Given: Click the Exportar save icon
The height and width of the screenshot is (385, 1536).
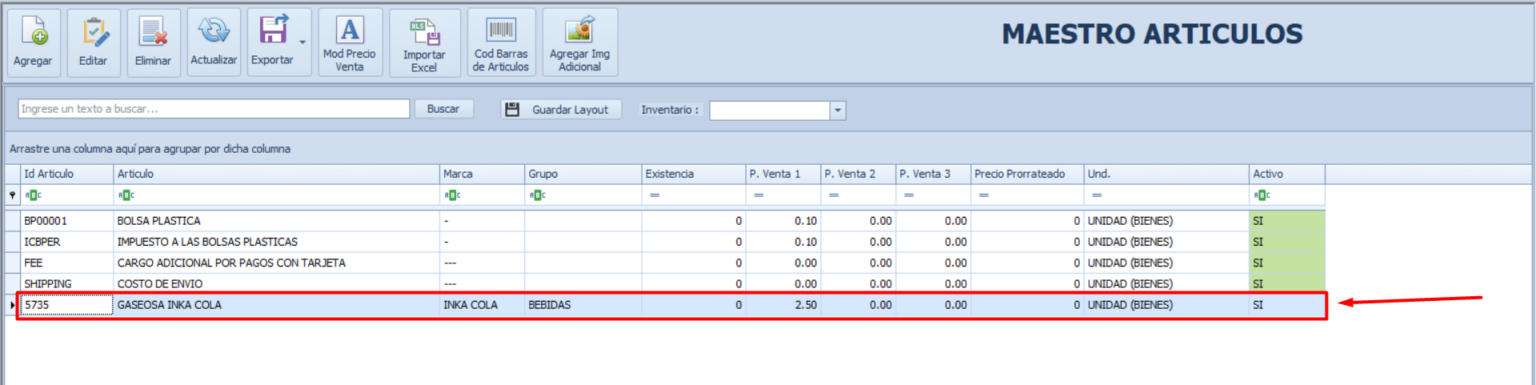Looking at the screenshot, I should click(x=272, y=43).
